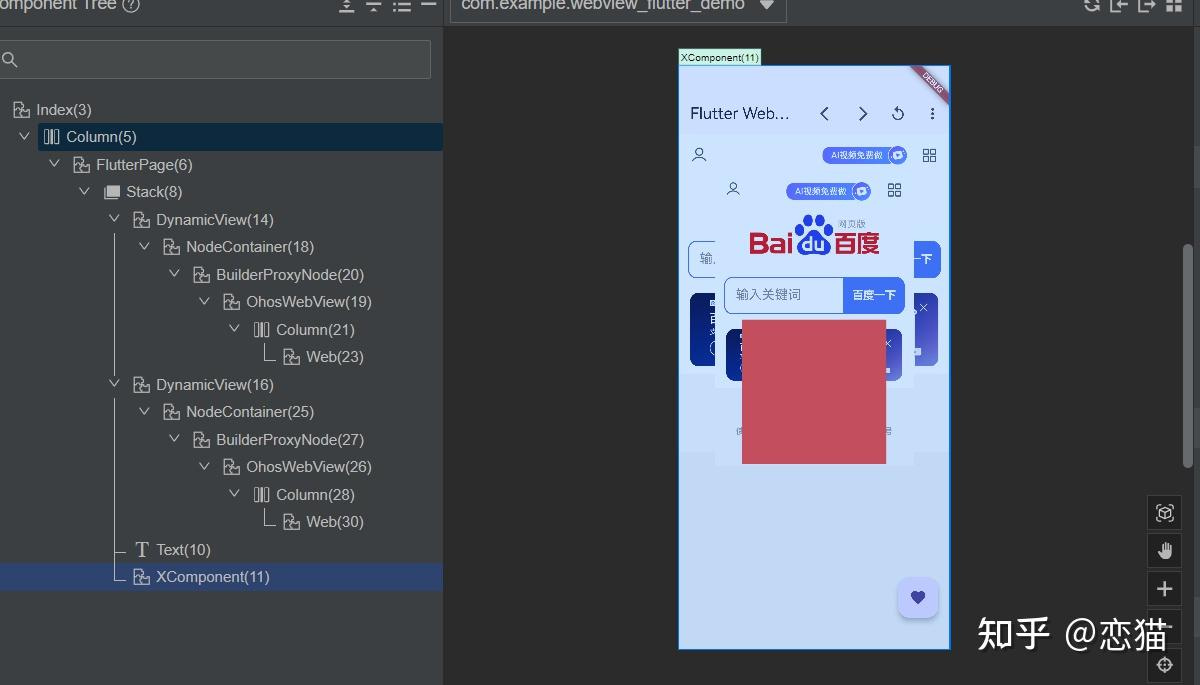The height and width of the screenshot is (685, 1200).
Task: Select the Column(28) tree row
Action: (221, 495)
